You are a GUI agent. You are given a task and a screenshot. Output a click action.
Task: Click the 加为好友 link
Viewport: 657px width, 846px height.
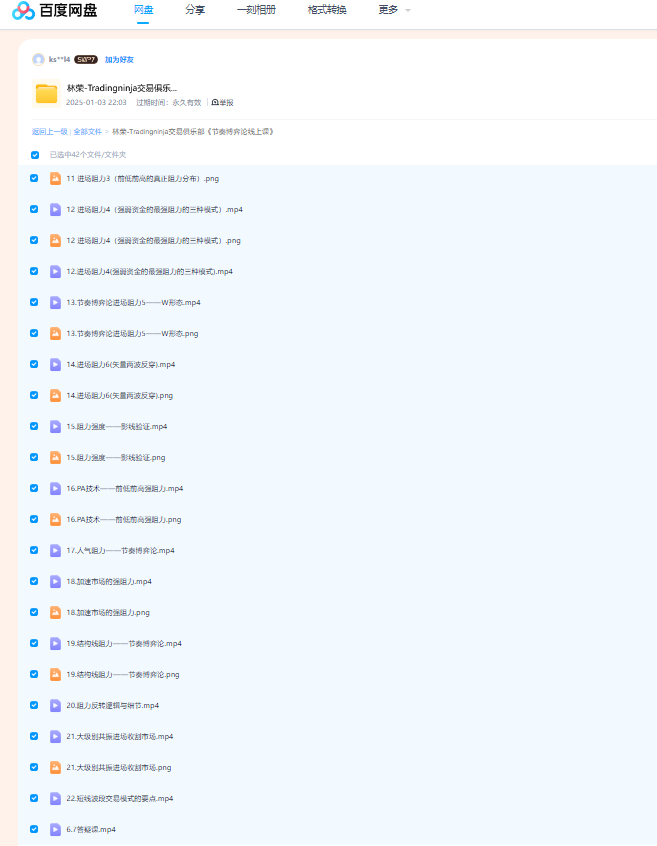point(119,59)
